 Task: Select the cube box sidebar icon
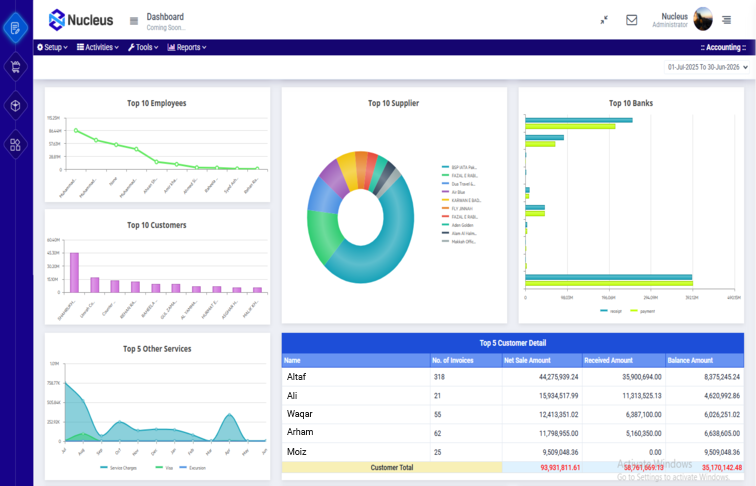[x=15, y=106]
